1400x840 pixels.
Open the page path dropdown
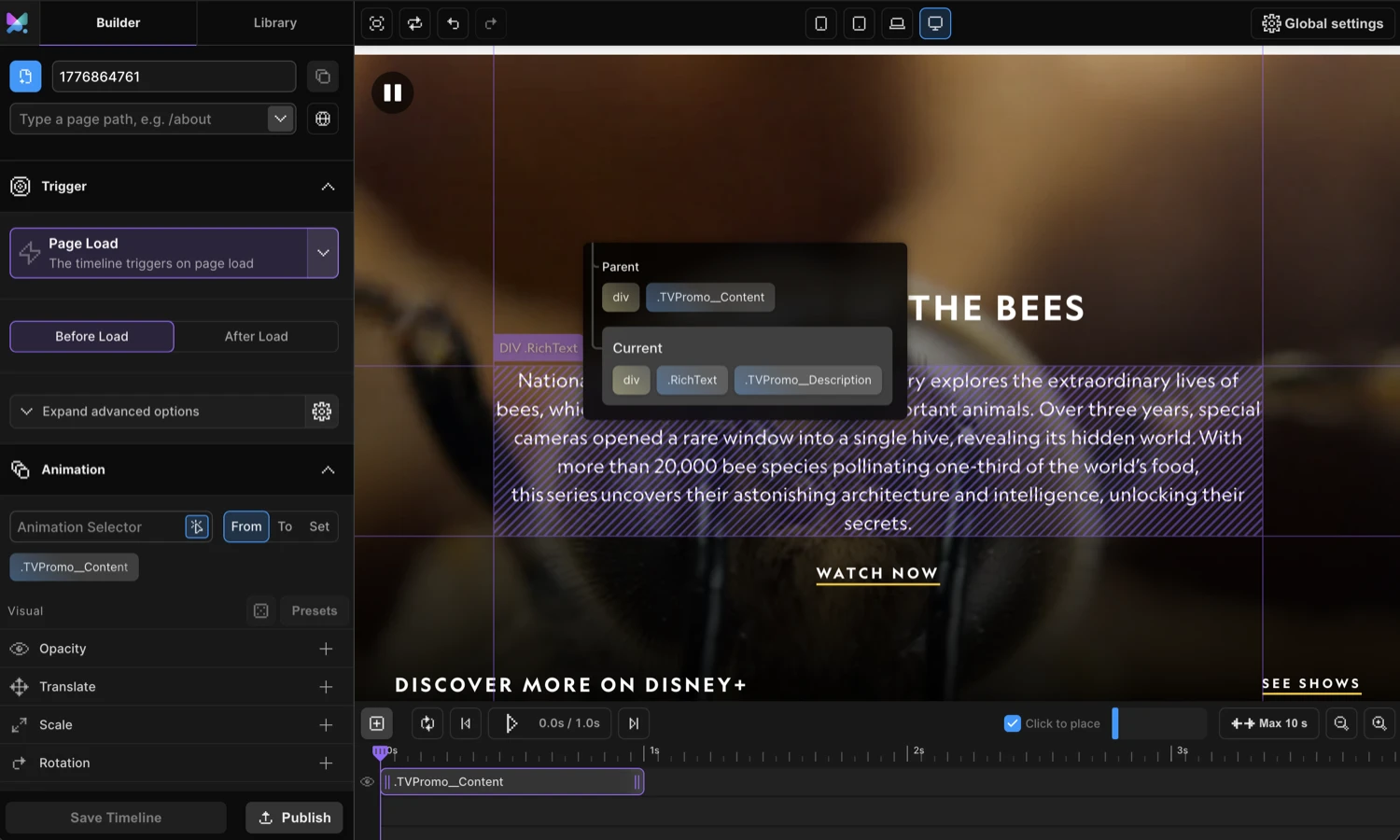click(x=280, y=119)
